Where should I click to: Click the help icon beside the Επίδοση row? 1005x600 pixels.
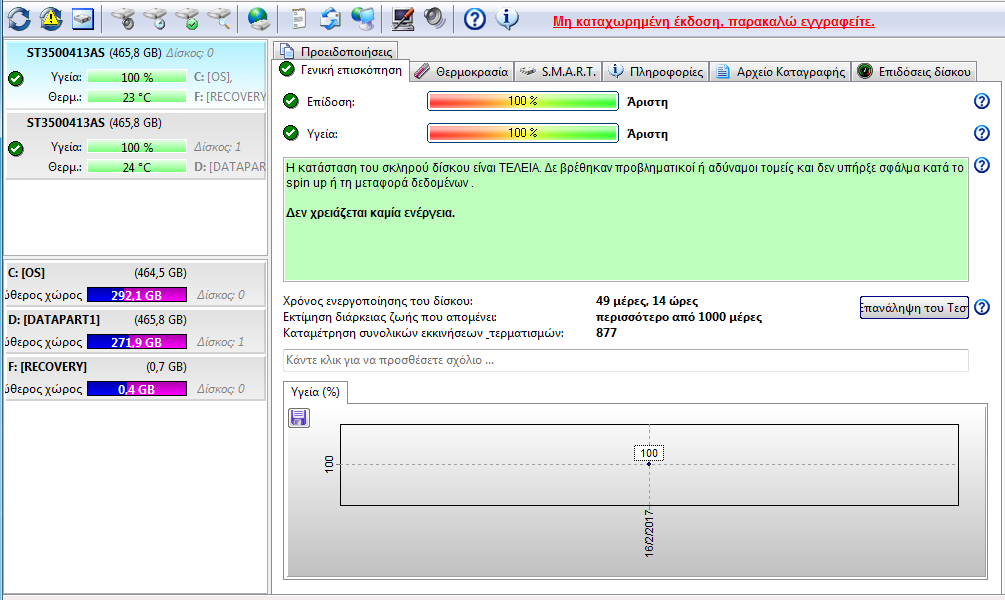click(x=981, y=101)
